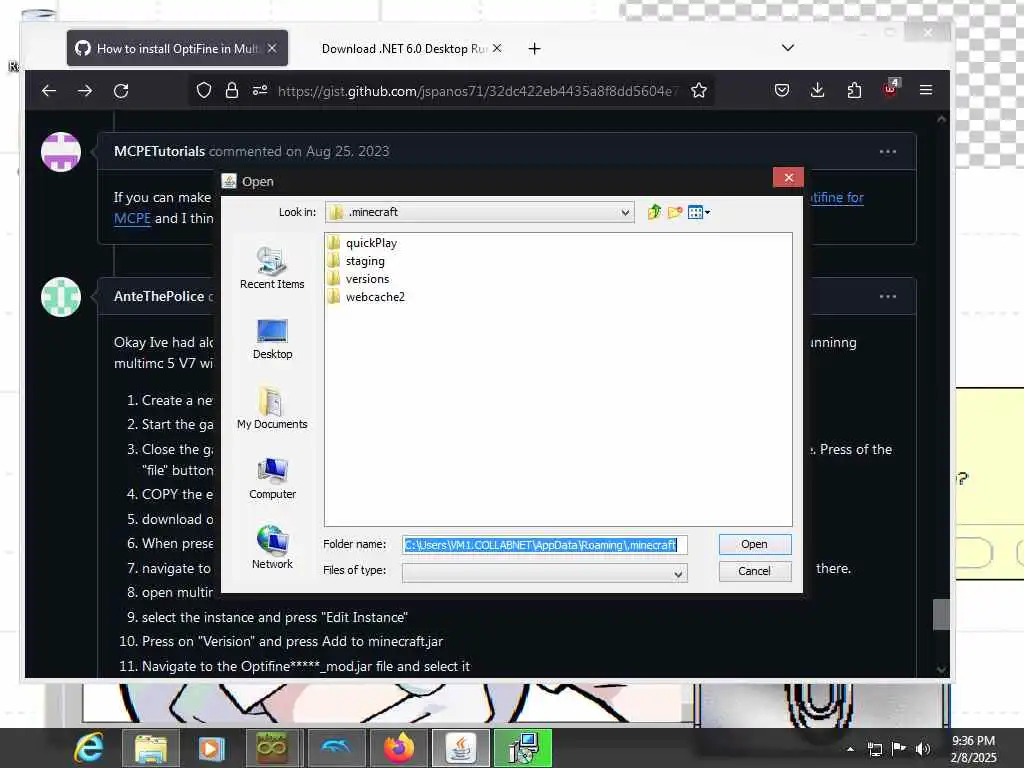View site security padlock info

point(232,91)
